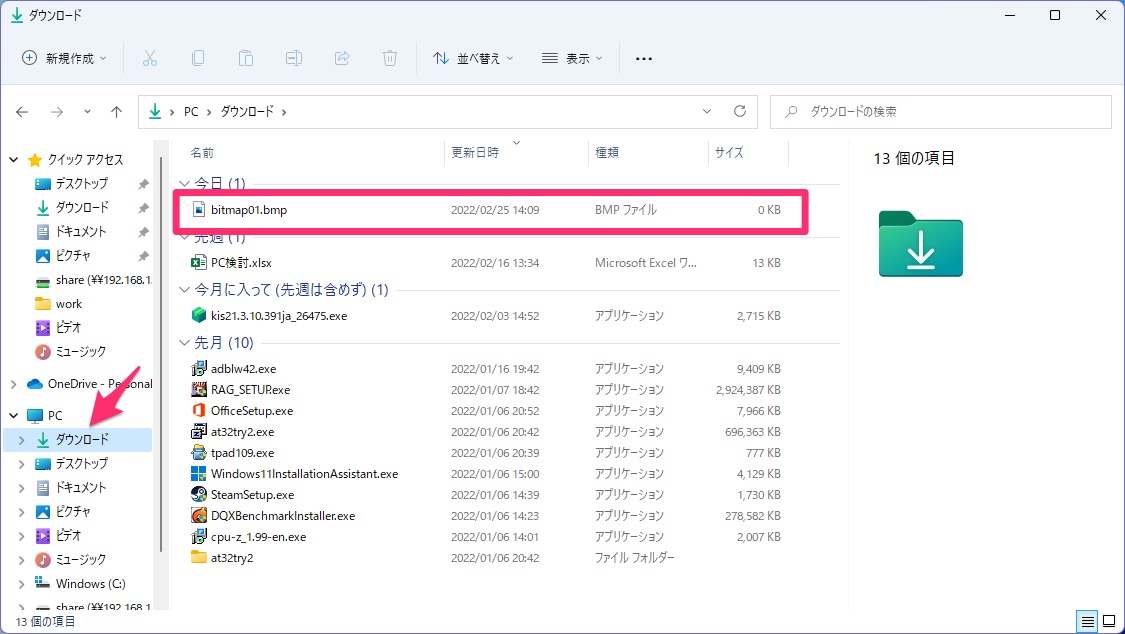Open recent locations dropdown arrow

(87, 111)
